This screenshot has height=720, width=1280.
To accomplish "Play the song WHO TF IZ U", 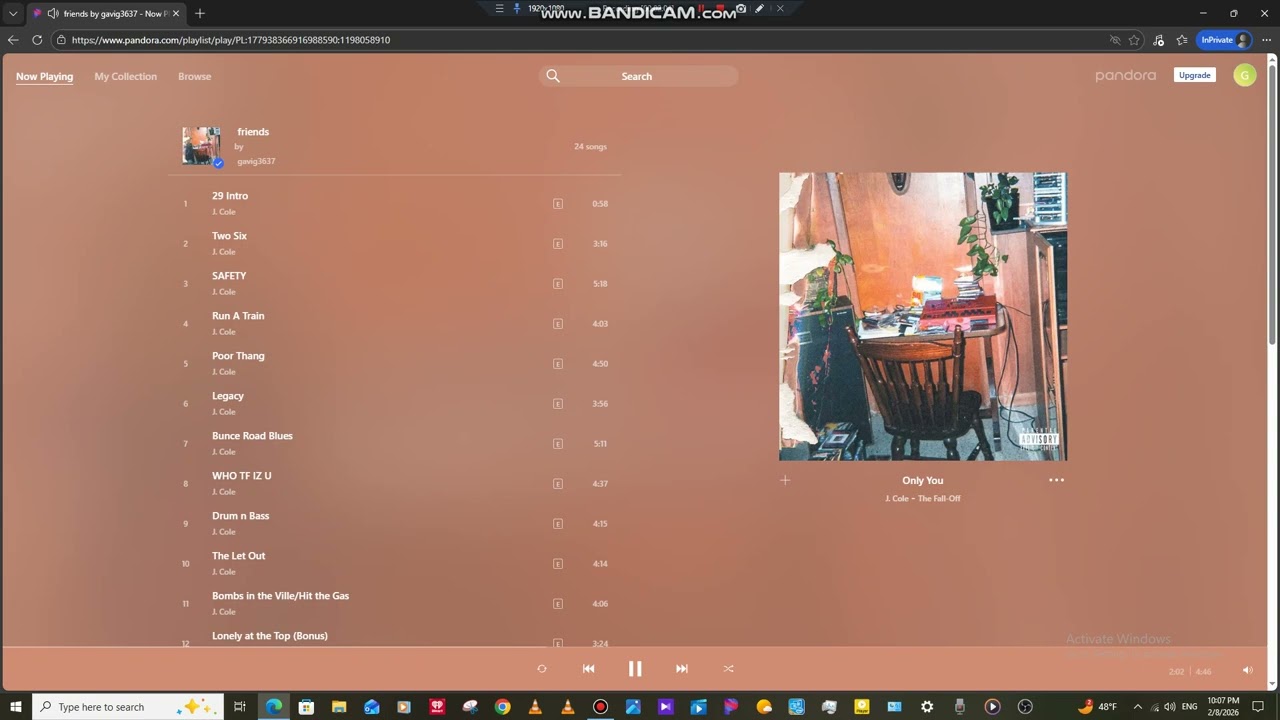I will pyautogui.click(x=241, y=476).
